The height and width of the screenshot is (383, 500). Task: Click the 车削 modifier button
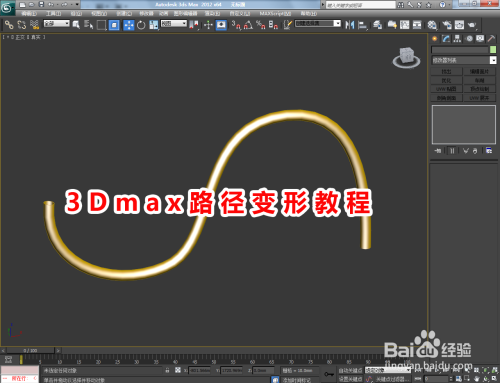(x=479, y=80)
